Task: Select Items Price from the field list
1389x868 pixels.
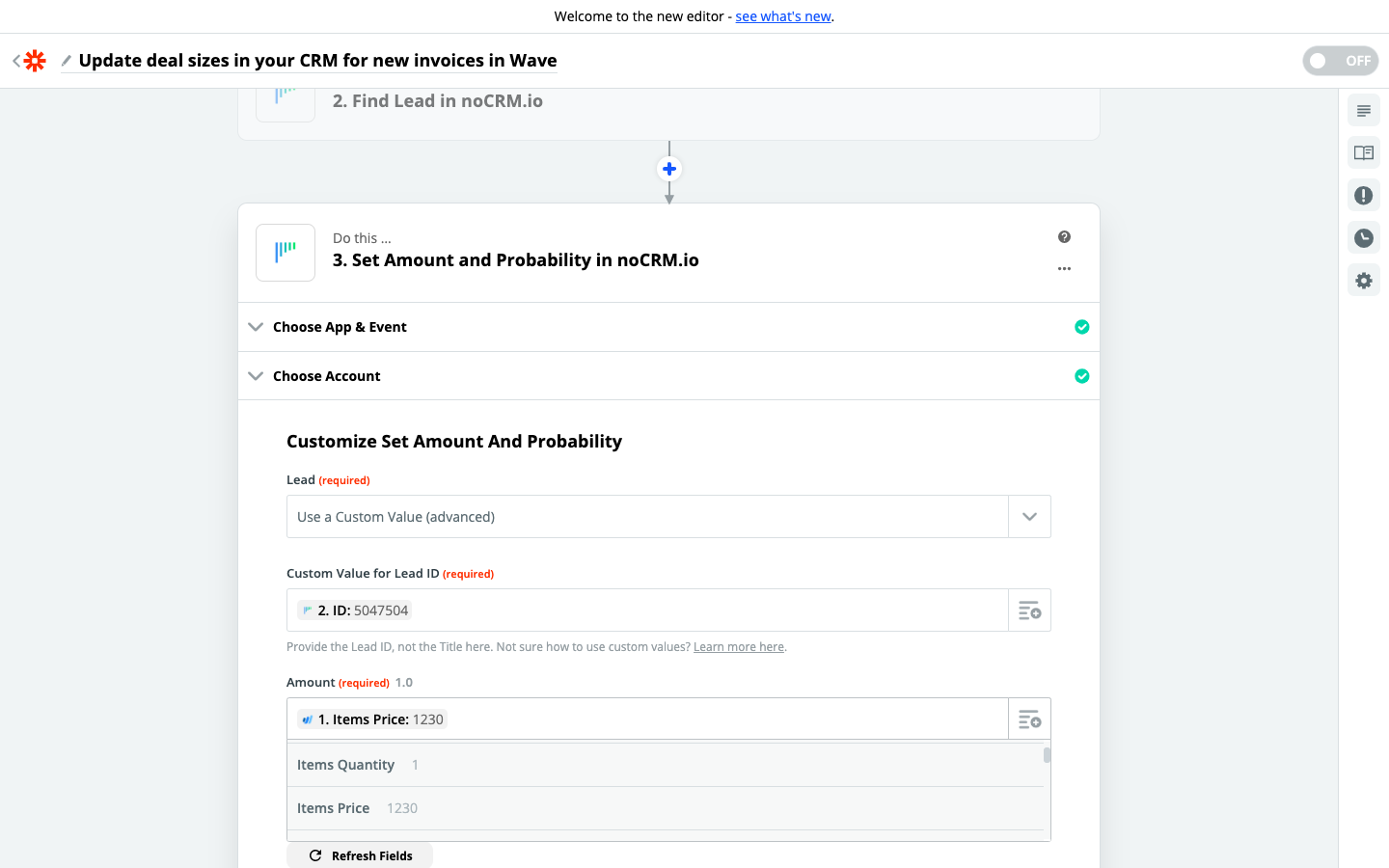Action: (x=334, y=808)
